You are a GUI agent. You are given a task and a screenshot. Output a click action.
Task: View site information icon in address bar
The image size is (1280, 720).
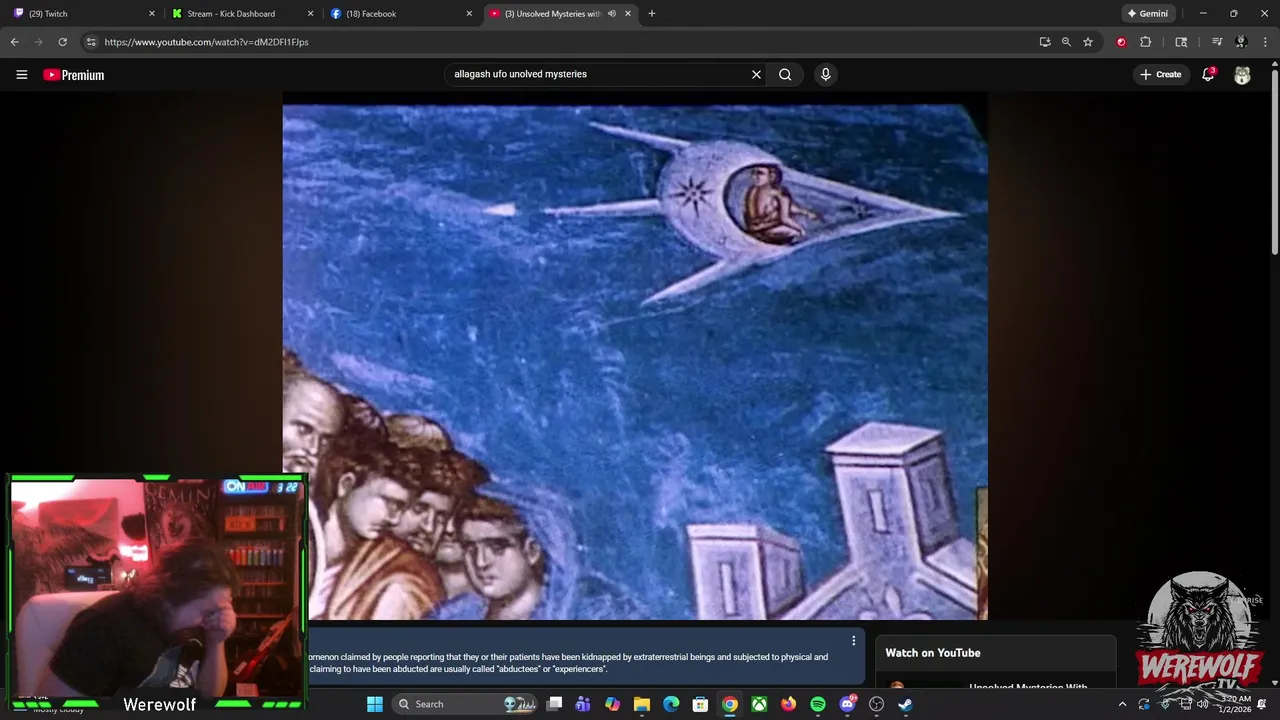tap(91, 42)
